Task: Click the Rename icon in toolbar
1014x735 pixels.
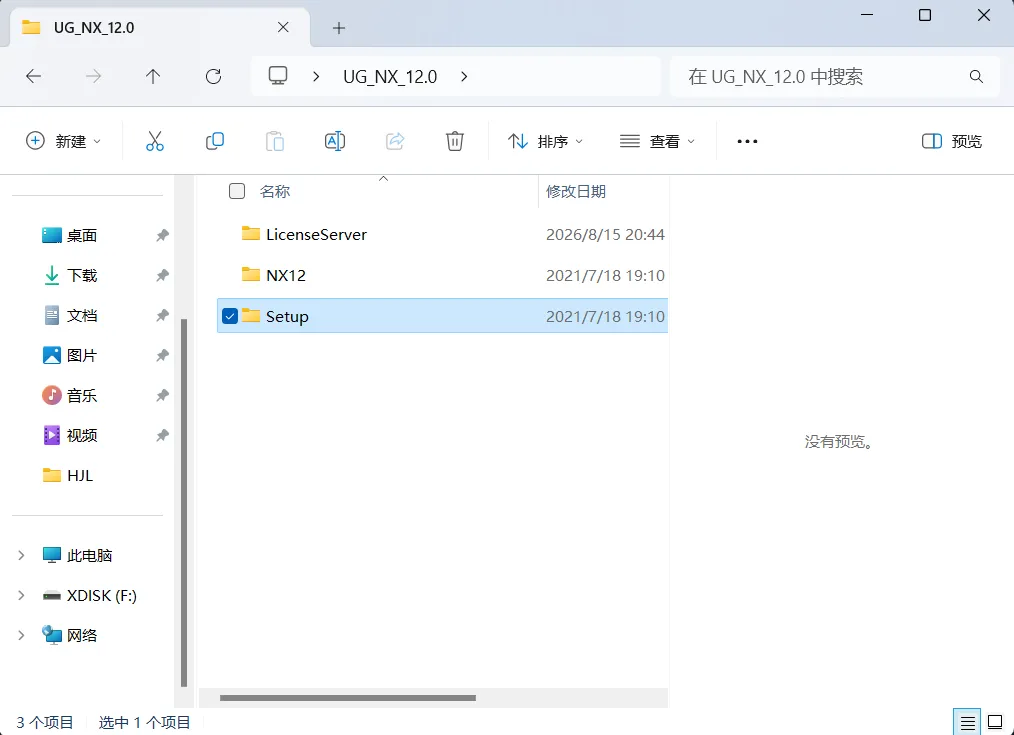Action: pos(334,141)
